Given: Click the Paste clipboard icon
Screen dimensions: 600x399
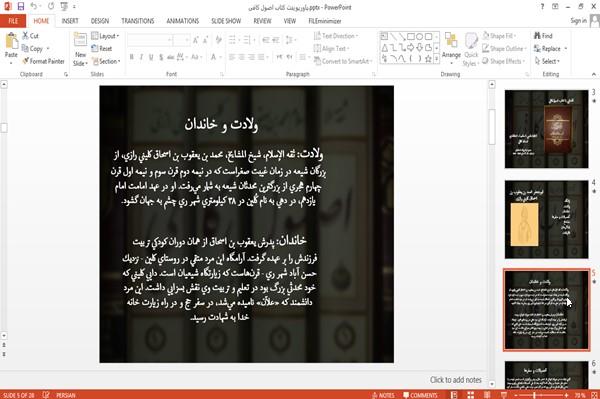Looking at the screenshot, I should click(11, 42).
